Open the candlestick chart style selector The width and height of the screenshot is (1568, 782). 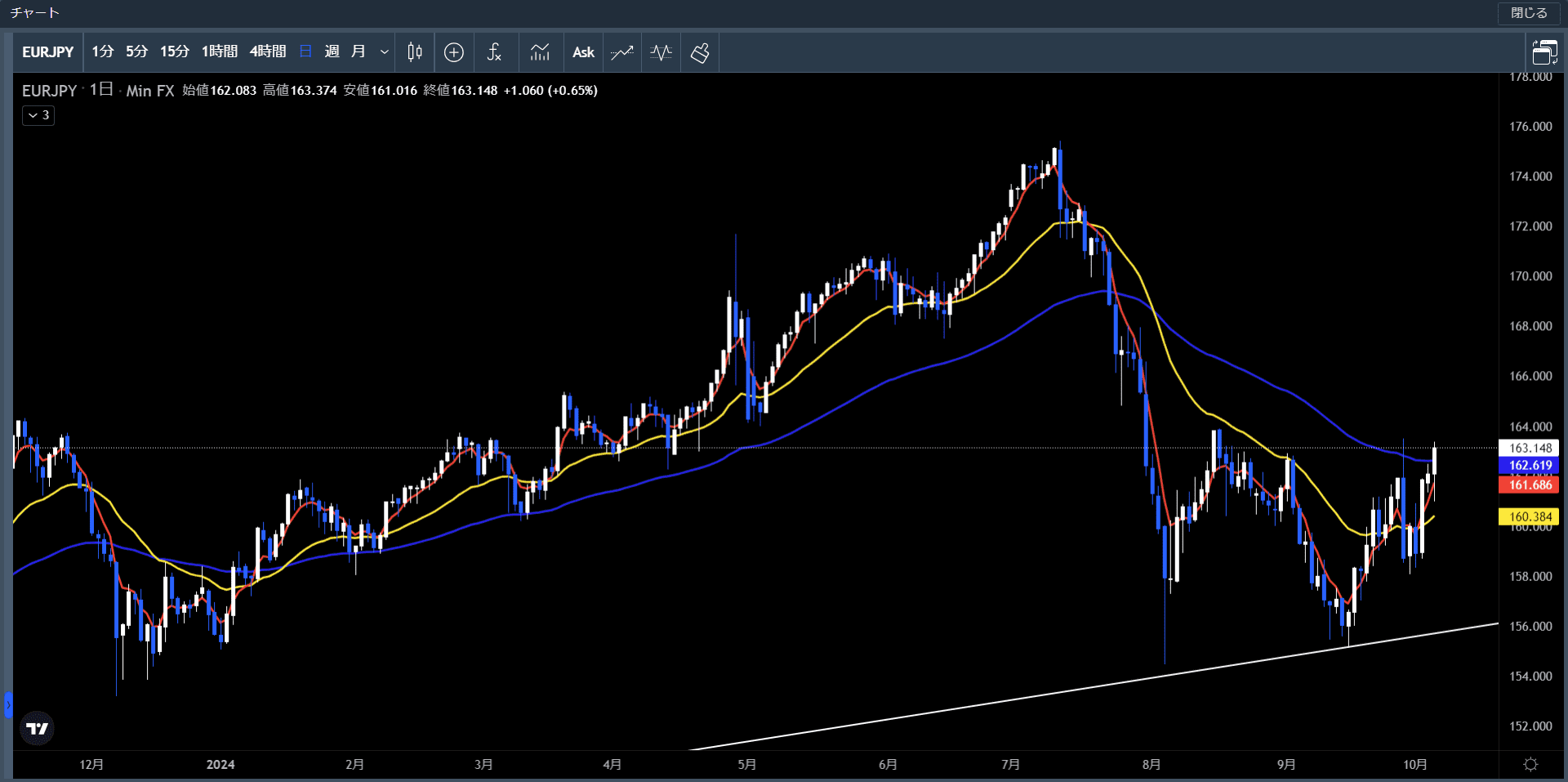point(415,52)
